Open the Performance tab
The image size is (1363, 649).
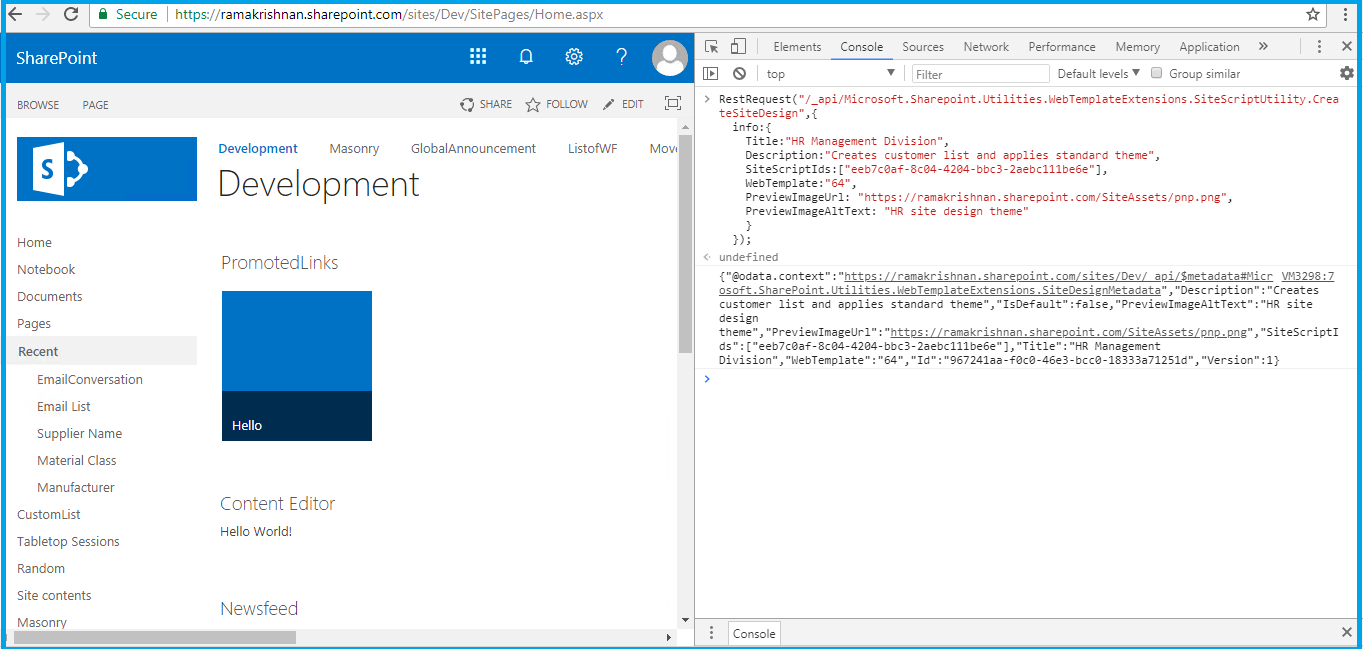(1062, 47)
